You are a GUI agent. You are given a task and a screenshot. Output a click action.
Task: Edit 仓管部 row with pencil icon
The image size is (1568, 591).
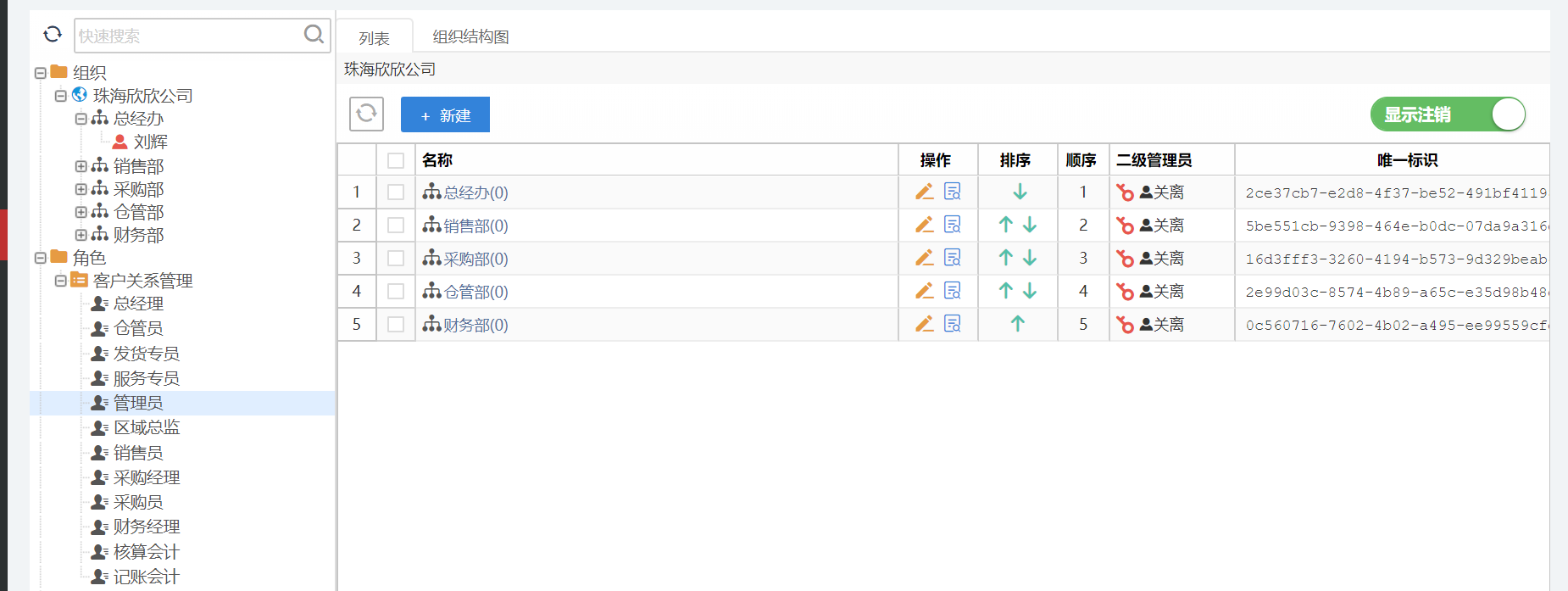click(x=925, y=291)
